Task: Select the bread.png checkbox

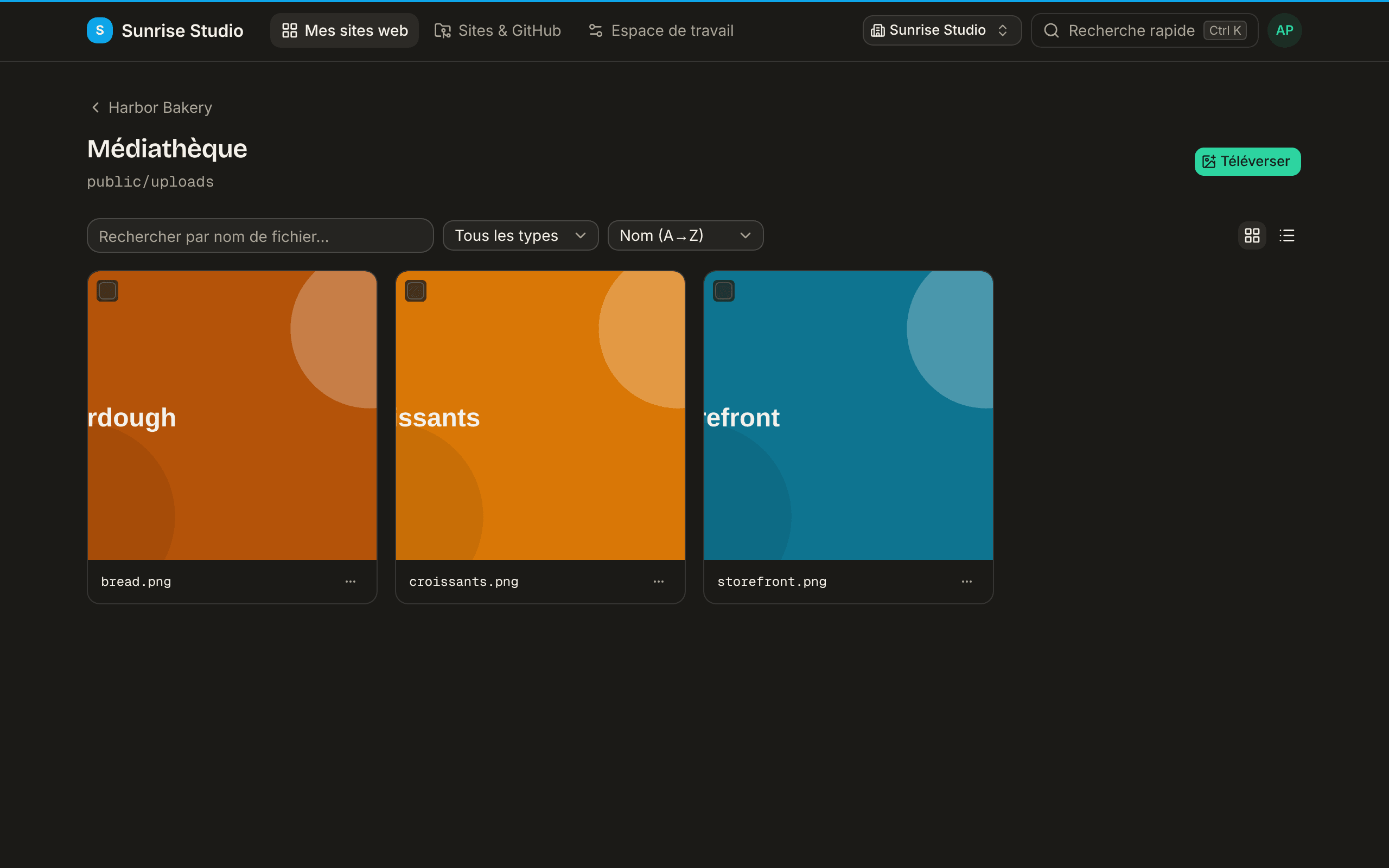Action: (107, 291)
